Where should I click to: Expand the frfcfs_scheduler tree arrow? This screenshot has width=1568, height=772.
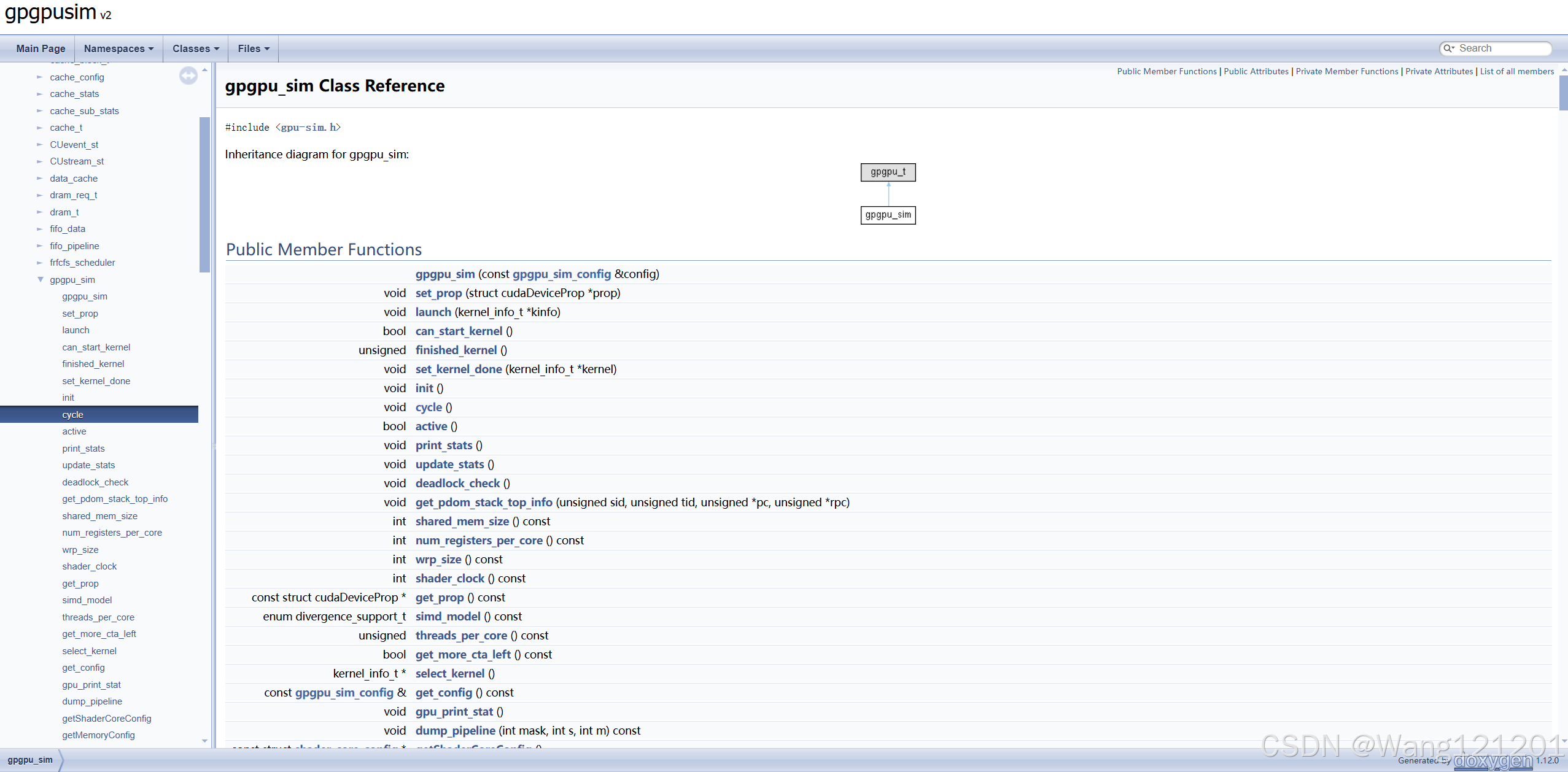pos(40,263)
